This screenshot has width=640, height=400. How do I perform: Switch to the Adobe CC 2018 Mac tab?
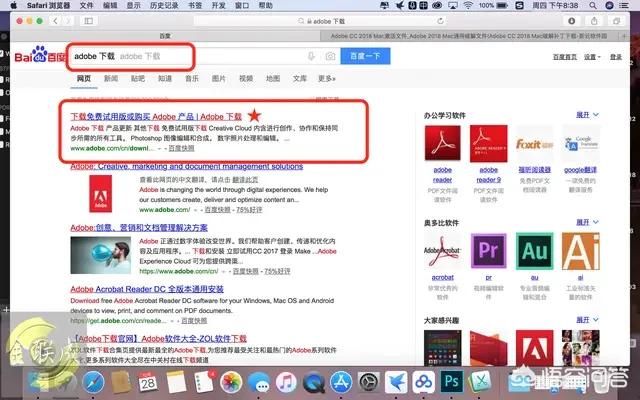point(469,36)
